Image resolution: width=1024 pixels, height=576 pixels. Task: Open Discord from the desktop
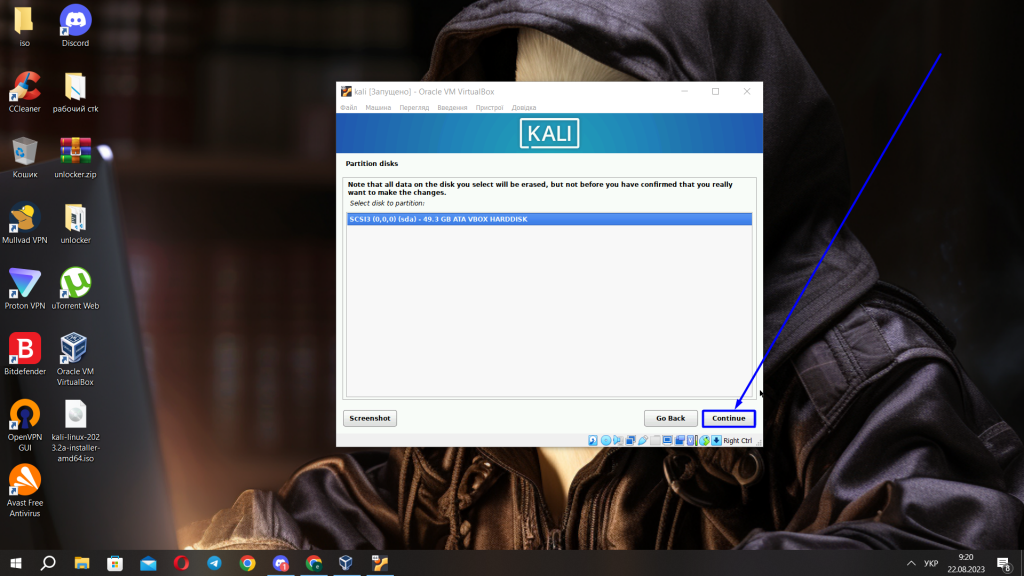pos(74,18)
